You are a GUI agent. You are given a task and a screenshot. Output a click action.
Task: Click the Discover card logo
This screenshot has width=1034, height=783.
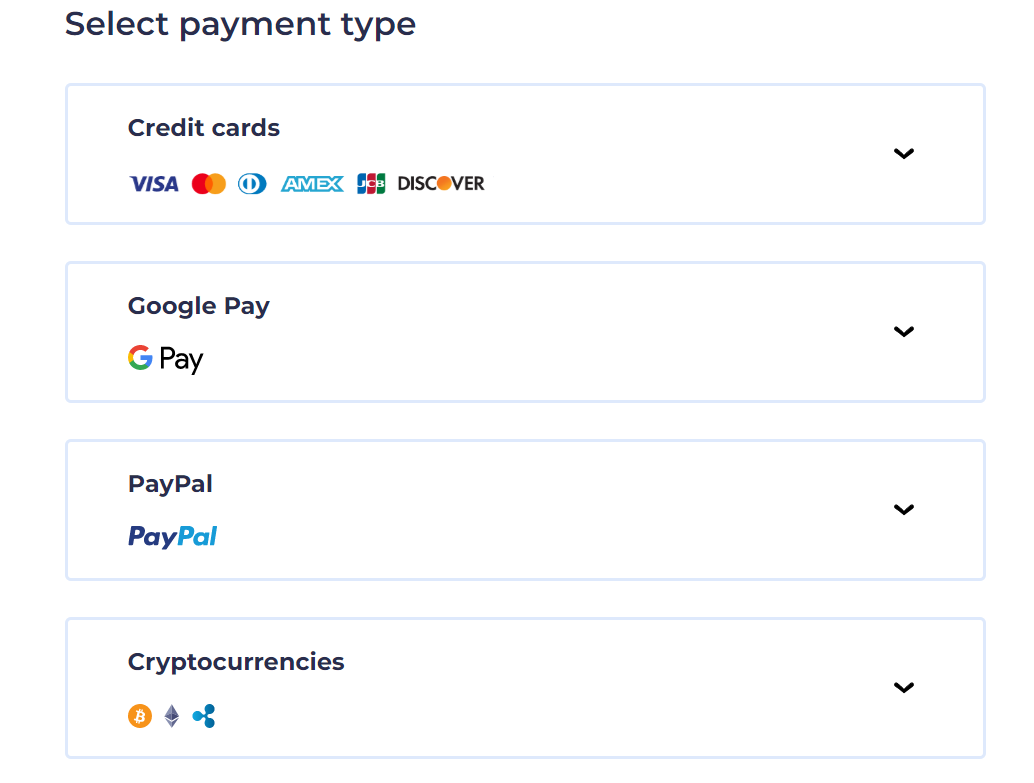(441, 184)
